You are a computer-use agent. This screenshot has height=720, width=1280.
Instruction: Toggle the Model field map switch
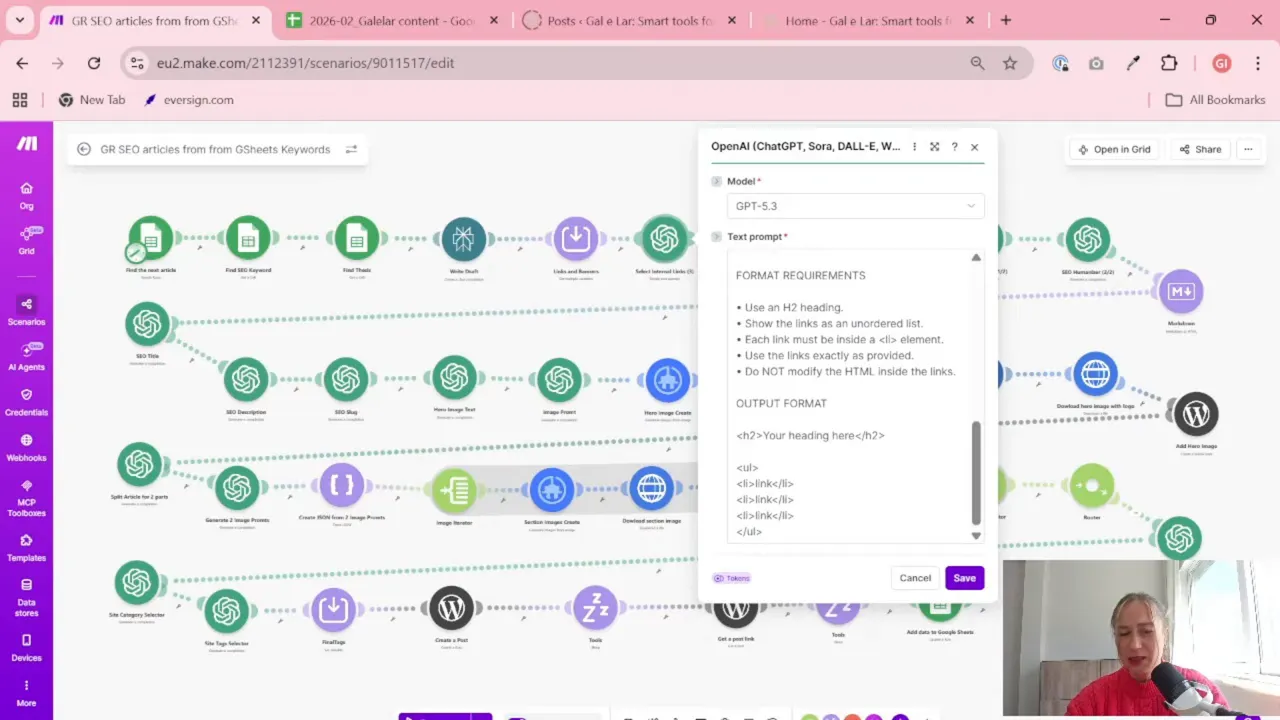pyautogui.click(x=716, y=181)
